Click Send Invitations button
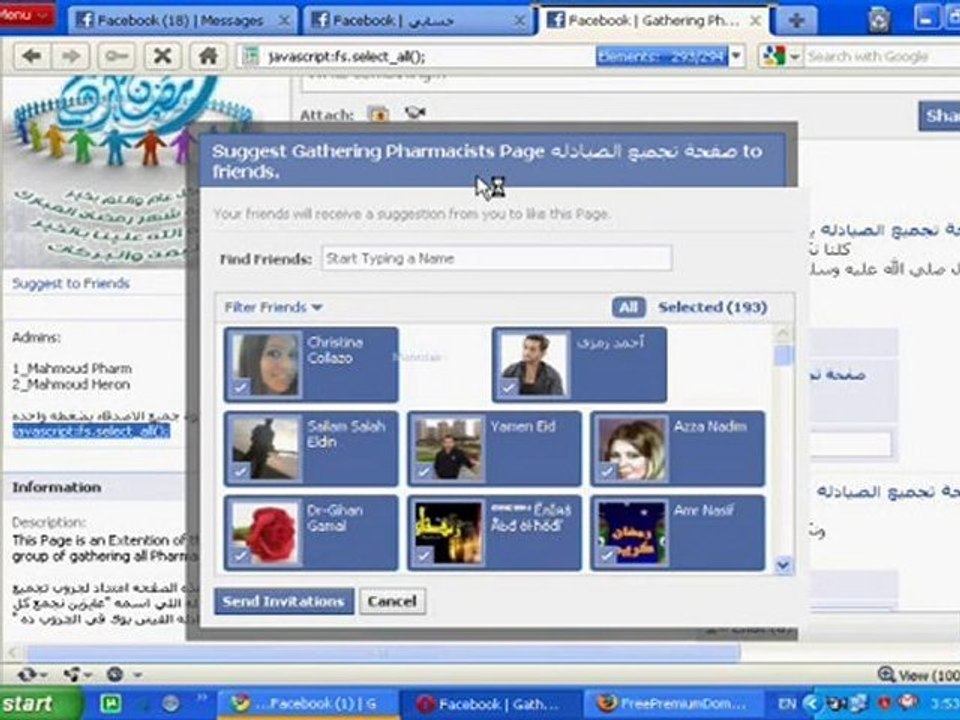Screen dimensions: 960x720 point(283,601)
